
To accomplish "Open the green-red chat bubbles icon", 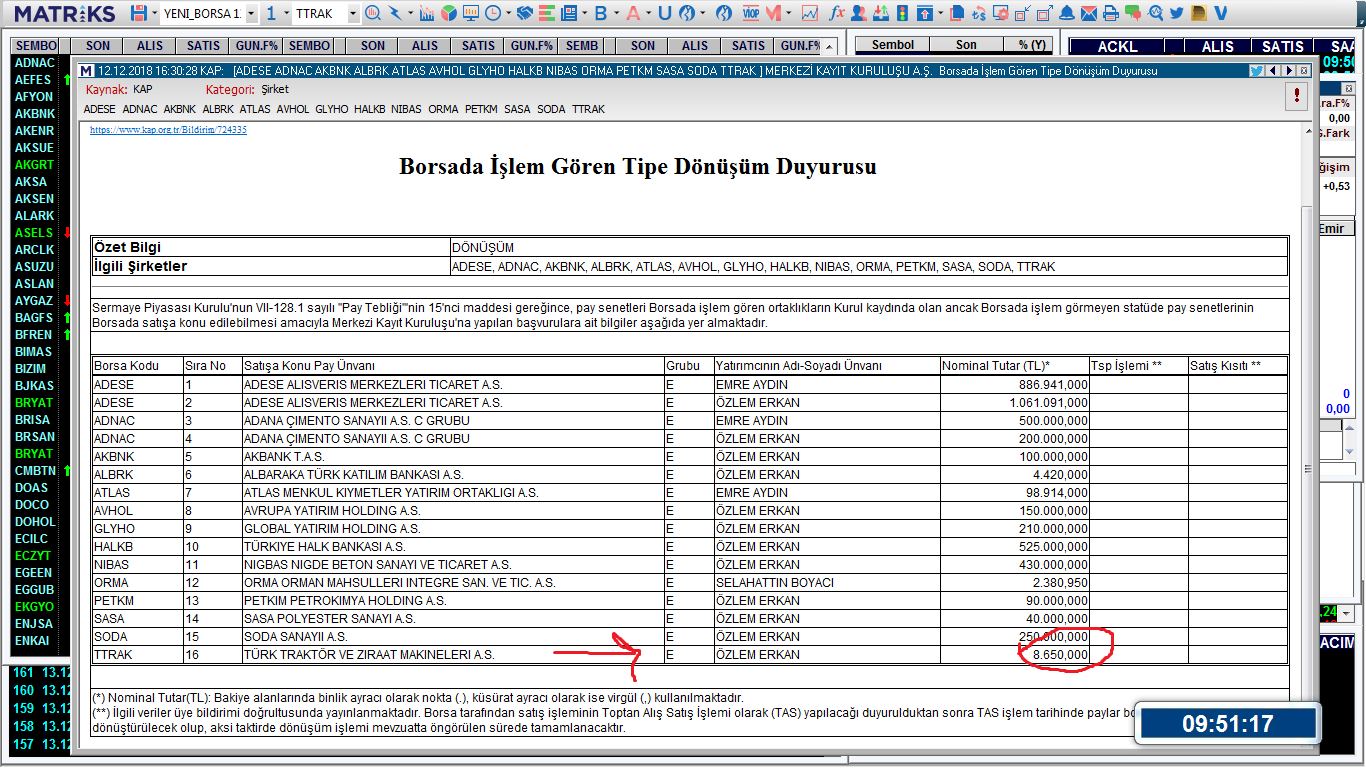I will click(1133, 13).
